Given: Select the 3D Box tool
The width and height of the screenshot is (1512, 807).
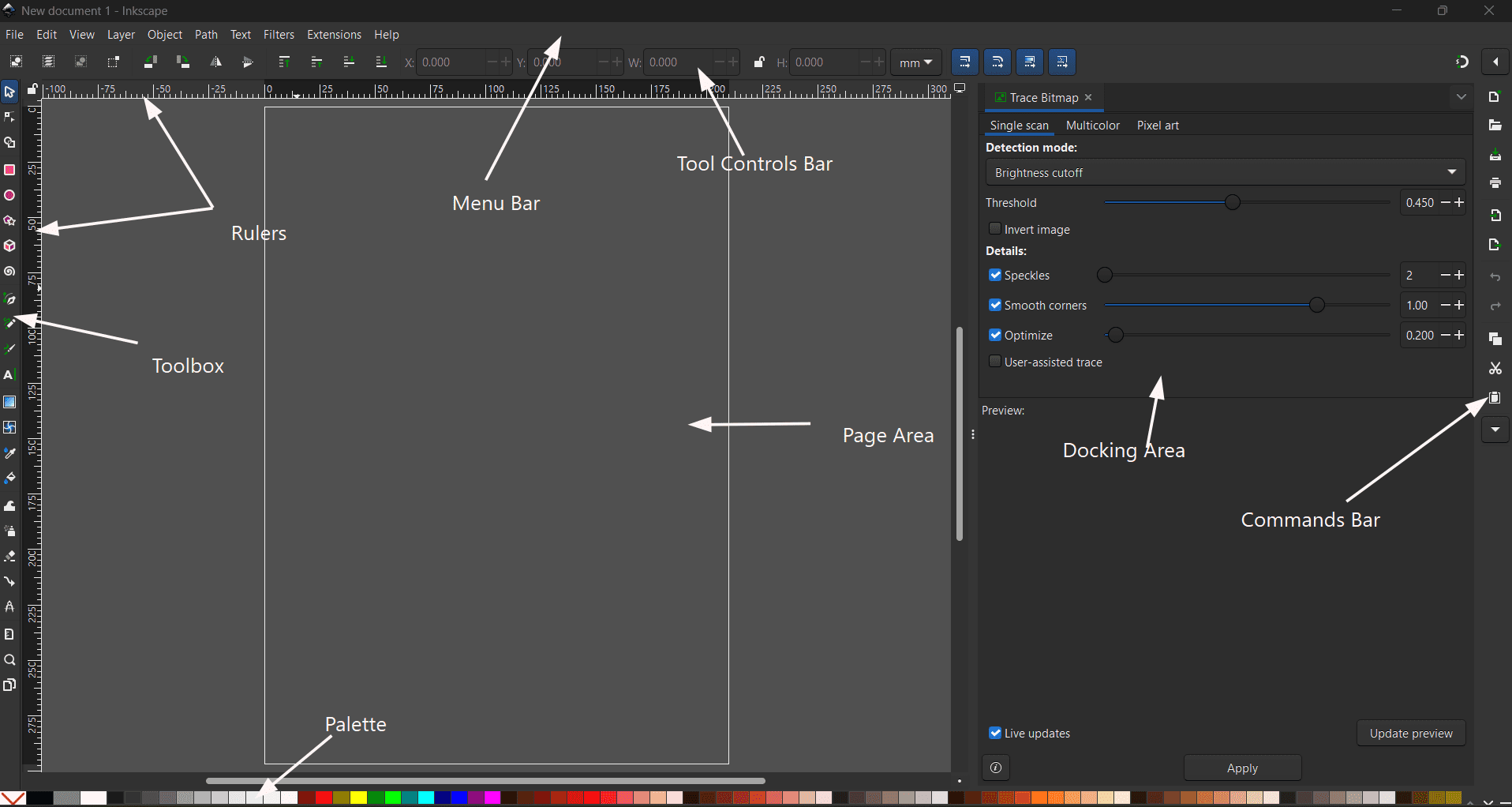Looking at the screenshot, I should [x=9, y=246].
